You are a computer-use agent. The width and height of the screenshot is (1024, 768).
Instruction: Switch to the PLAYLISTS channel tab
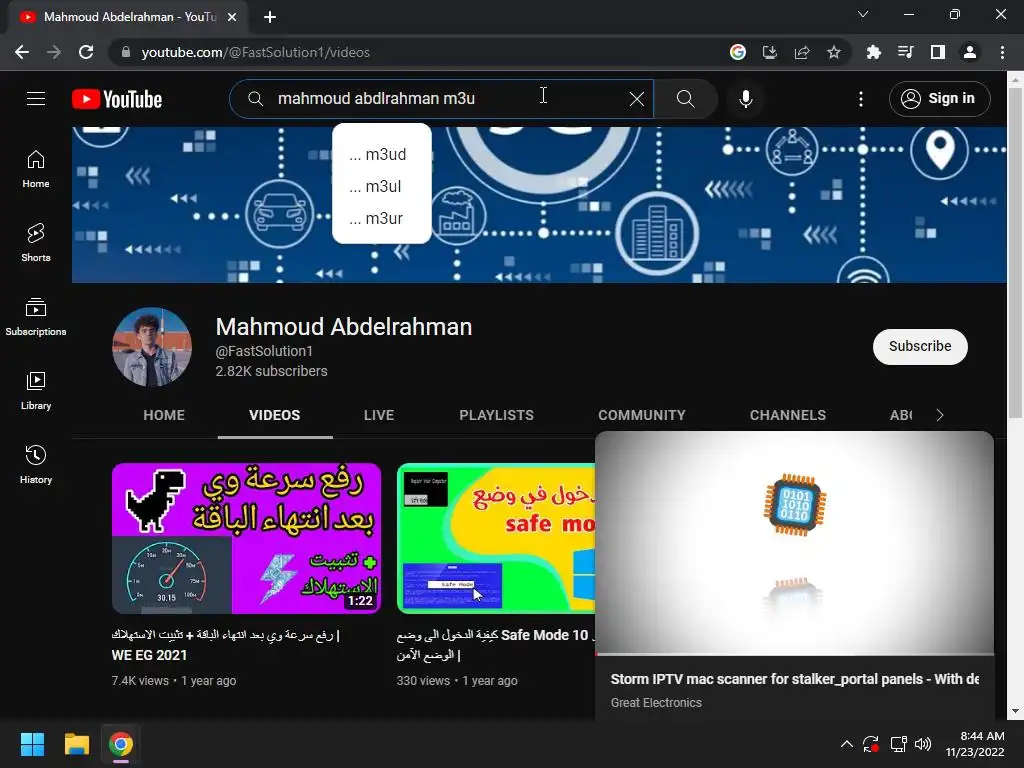click(x=496, y=415)
